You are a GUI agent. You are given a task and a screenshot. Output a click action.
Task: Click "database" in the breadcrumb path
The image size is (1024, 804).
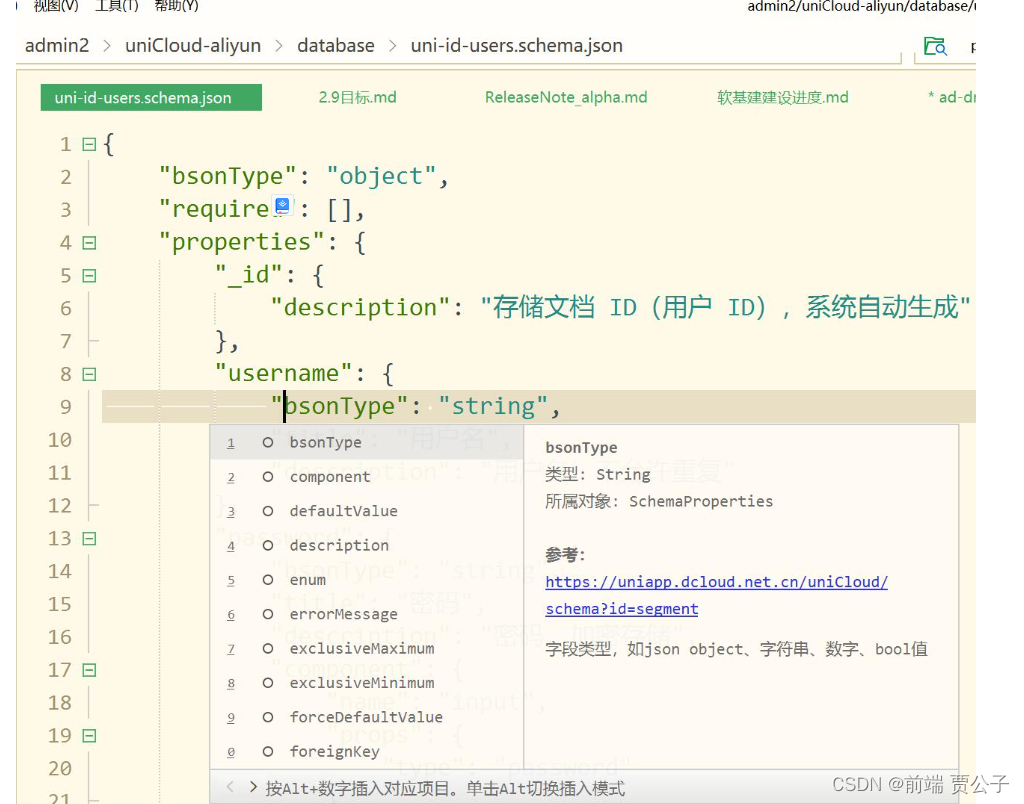point(335,45)
